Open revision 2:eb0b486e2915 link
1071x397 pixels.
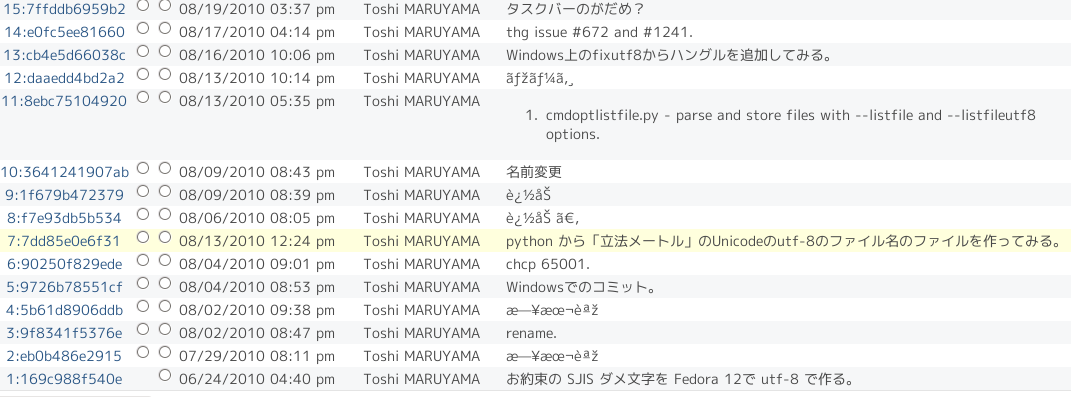pyautogui.click(x=64, y=356)
